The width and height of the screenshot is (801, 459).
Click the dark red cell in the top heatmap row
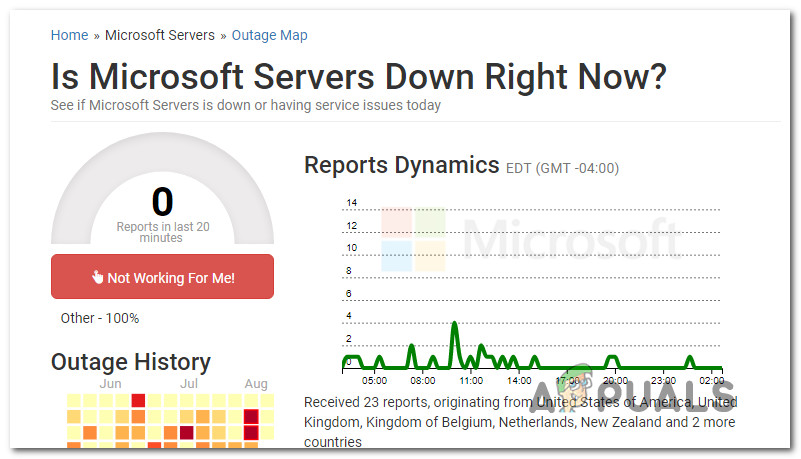pos(138,401)
